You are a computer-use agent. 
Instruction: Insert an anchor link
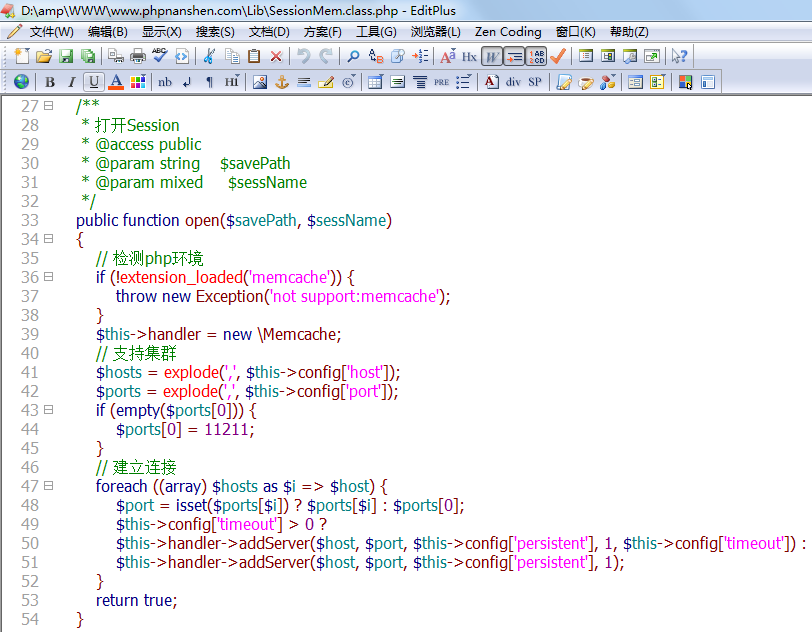click(x=282, y=82)
